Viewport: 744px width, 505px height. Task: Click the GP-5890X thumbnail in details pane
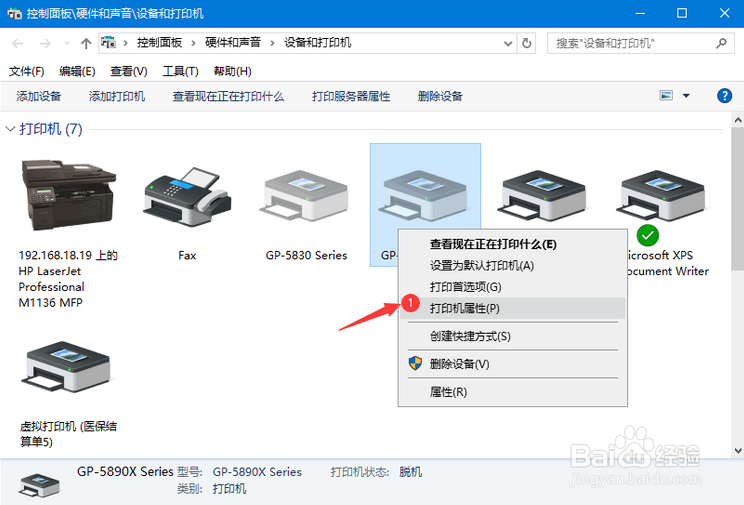[39, 485]
